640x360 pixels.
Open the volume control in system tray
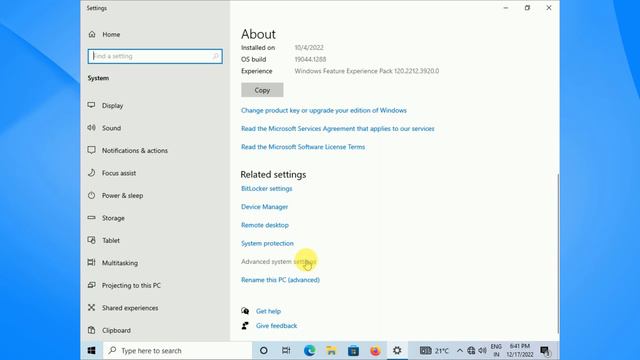pyautogui.click(x=482, y=351)
